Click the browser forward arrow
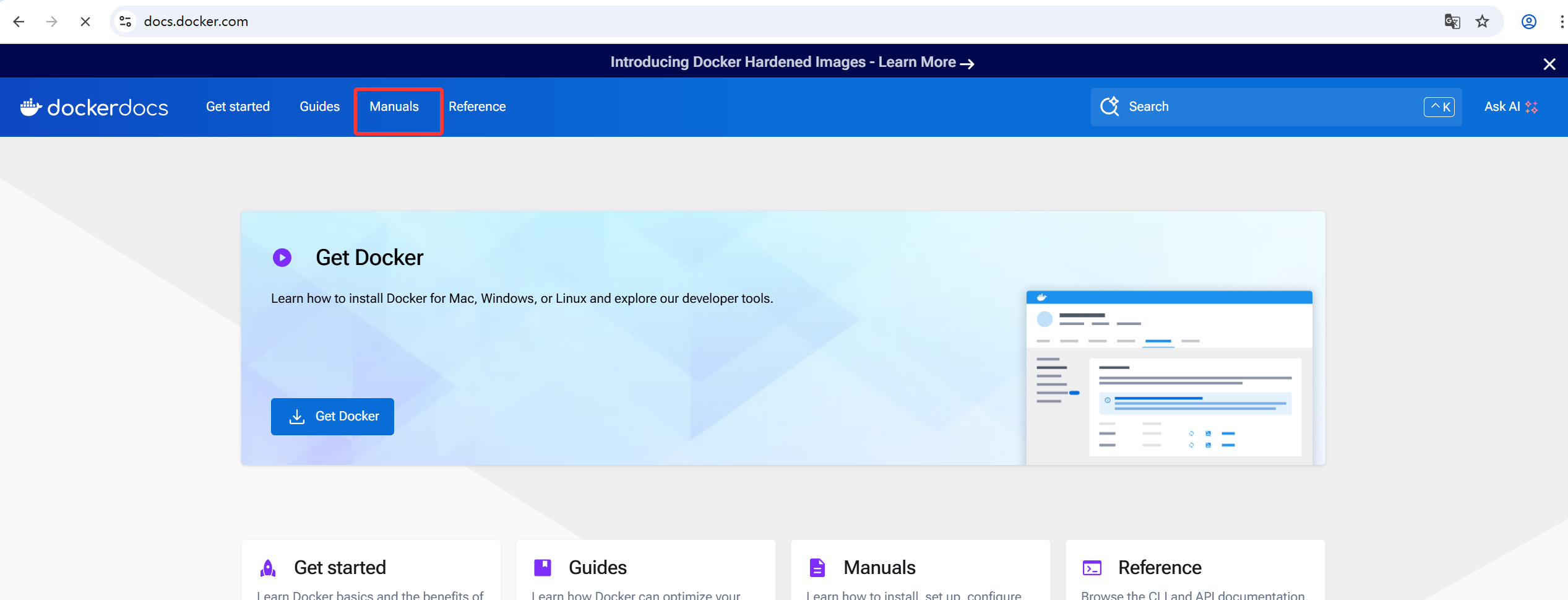This screenshot has width=1568, height=600. 52,22
